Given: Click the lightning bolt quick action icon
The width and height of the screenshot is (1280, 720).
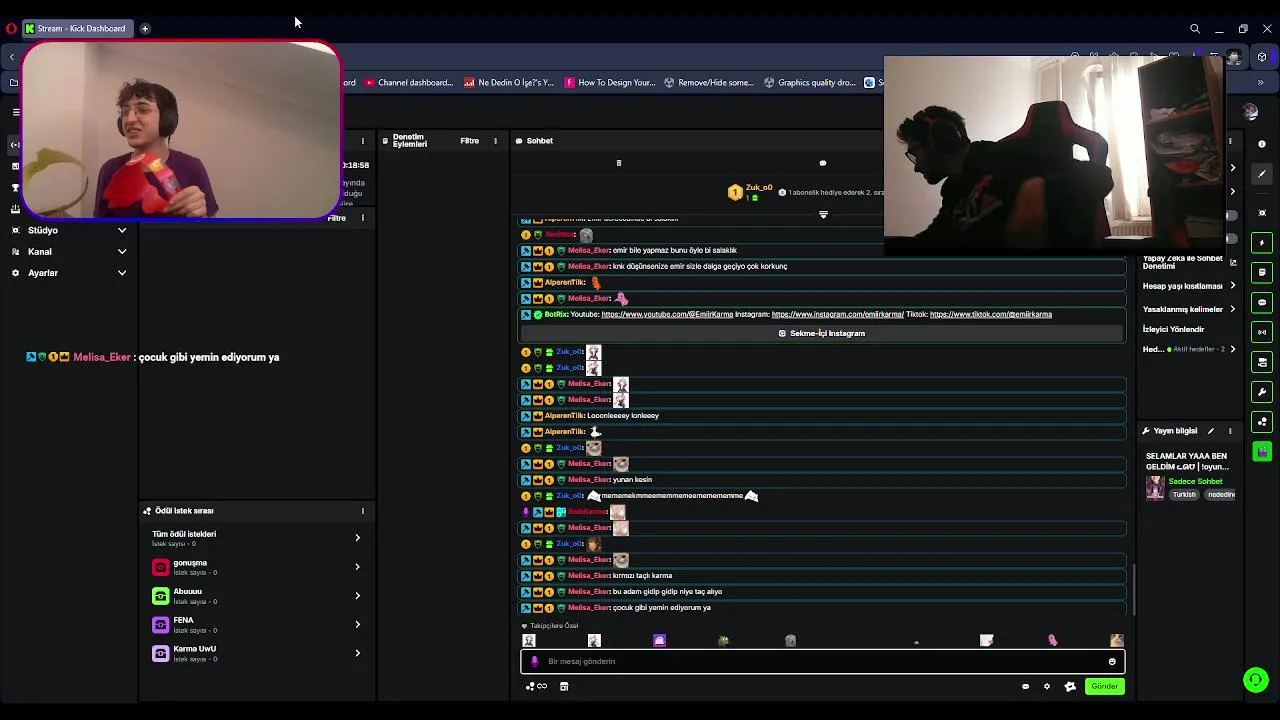Looking at the screenshot, I should tap(1262, 243).
